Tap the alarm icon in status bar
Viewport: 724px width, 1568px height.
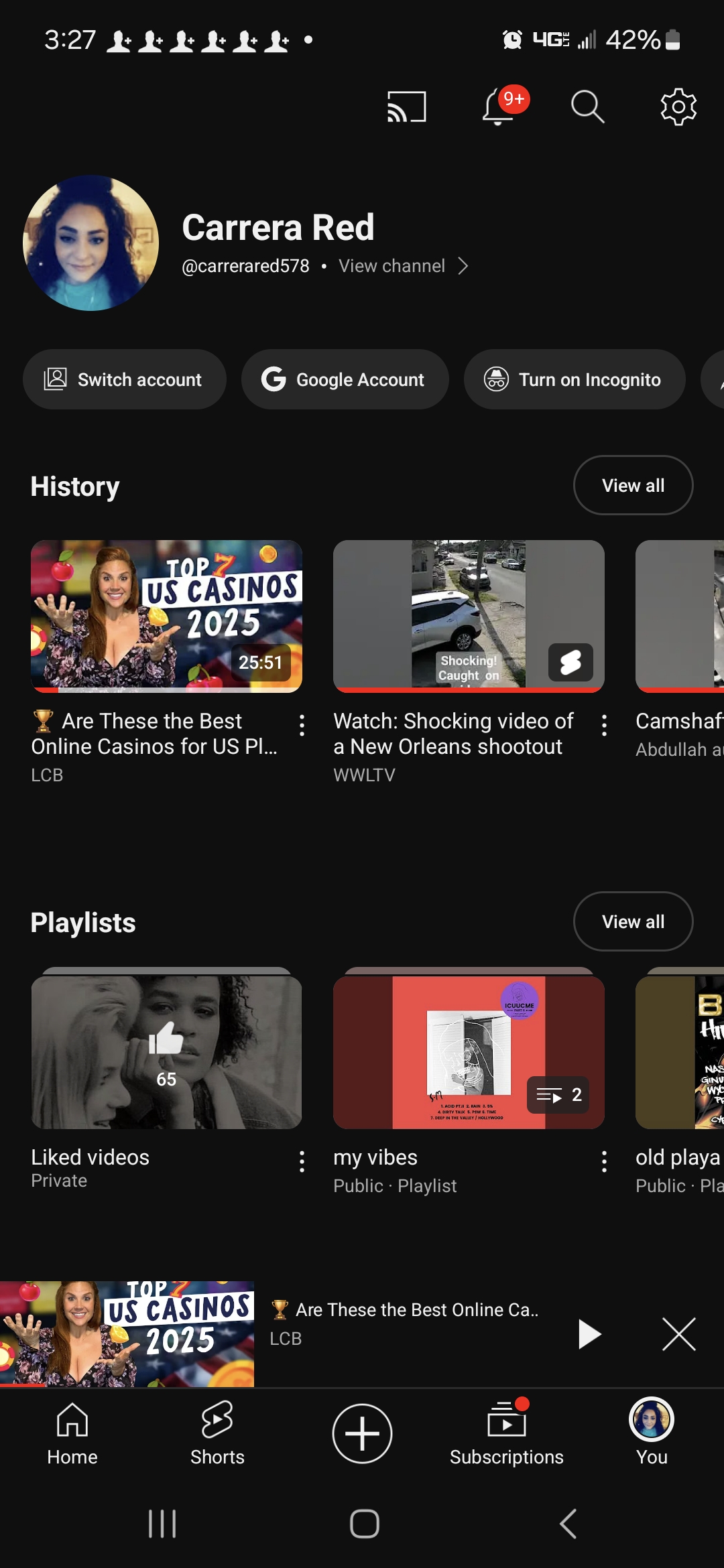point(512,40)
